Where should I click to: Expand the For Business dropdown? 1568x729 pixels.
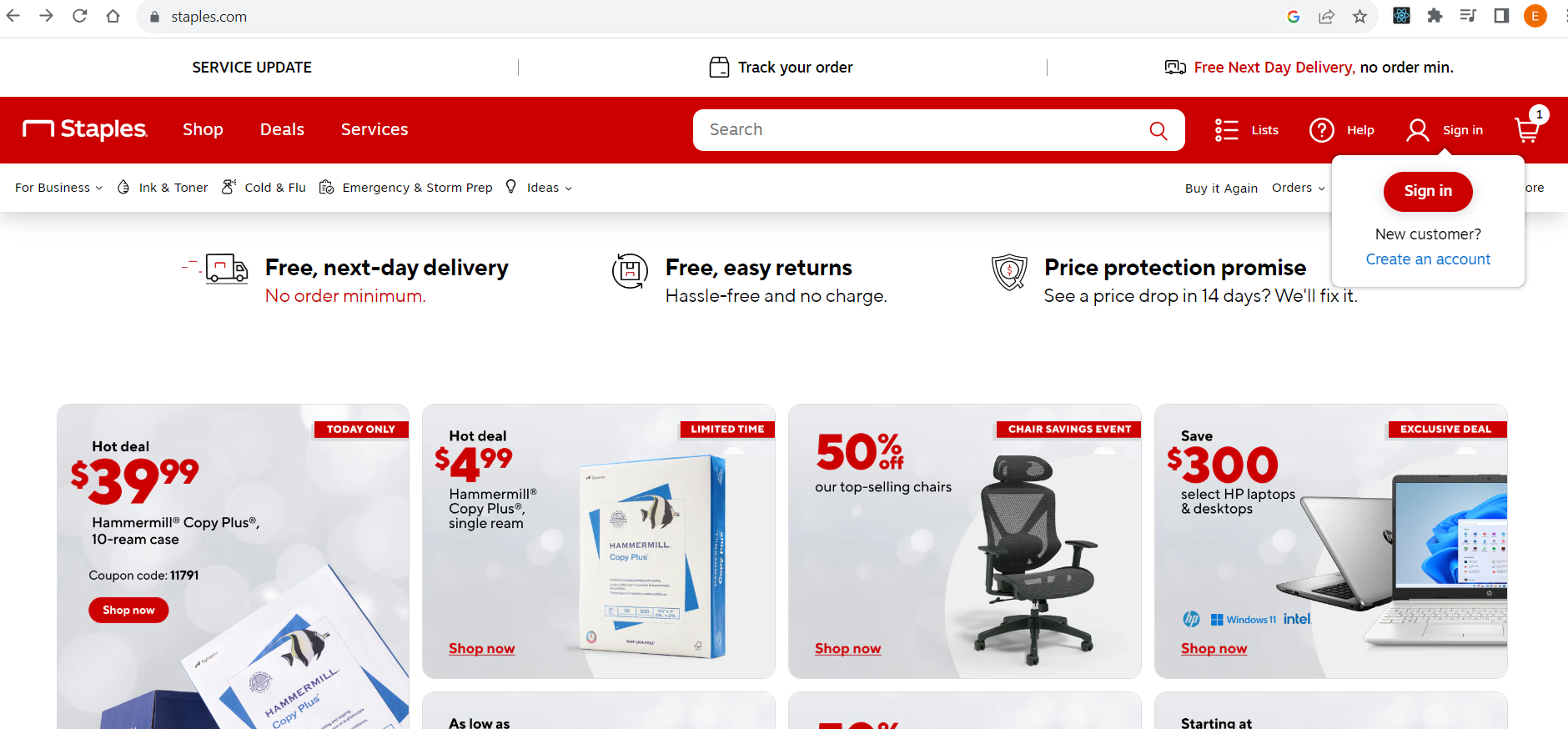click(58, 188)
